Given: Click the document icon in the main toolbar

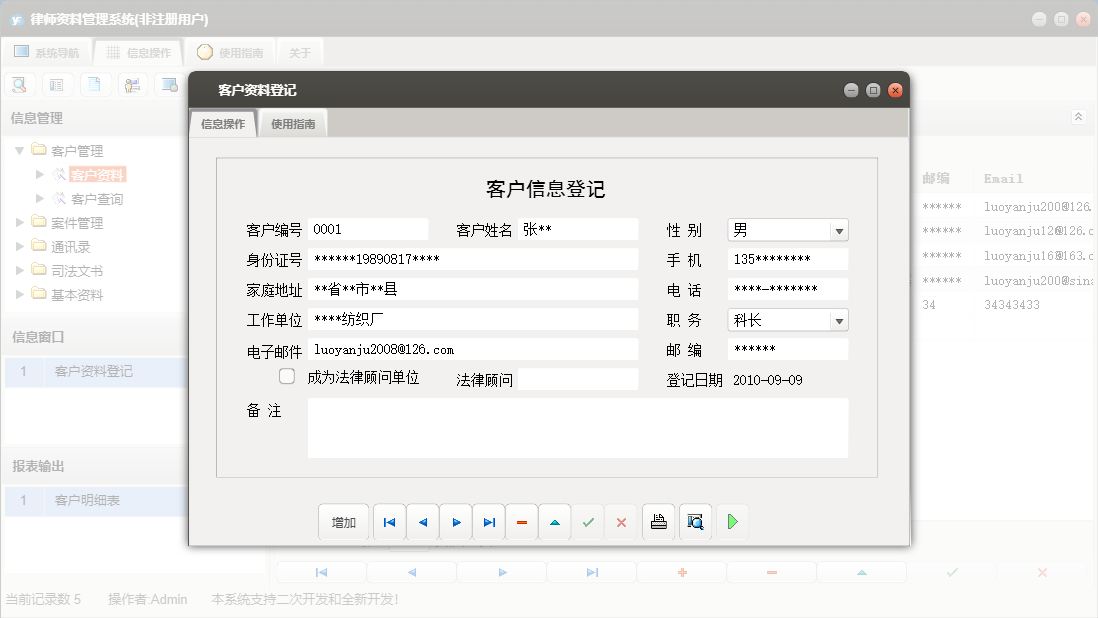Looking at the screenshot, I should (x=95, y=84).
